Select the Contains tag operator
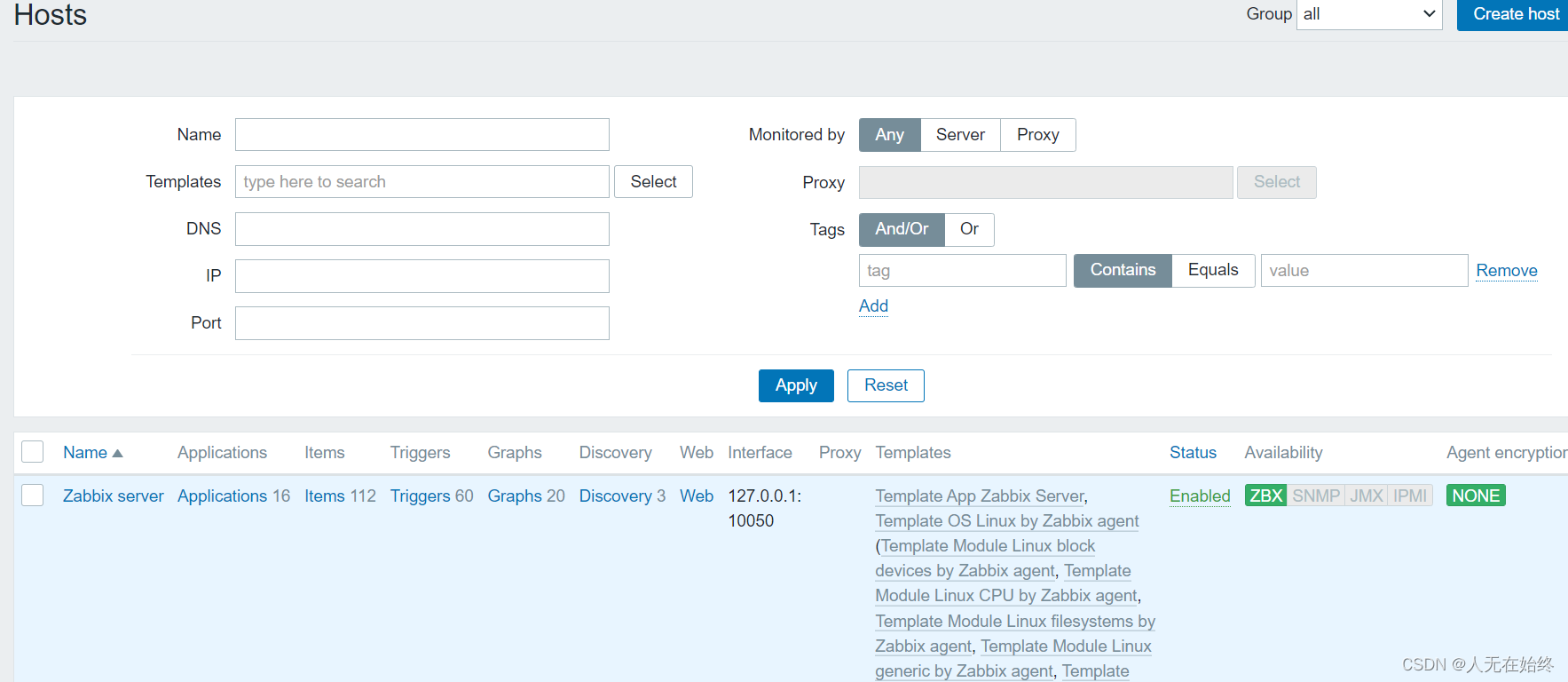Screen dimensions: 1568x682 [1123, 270]
